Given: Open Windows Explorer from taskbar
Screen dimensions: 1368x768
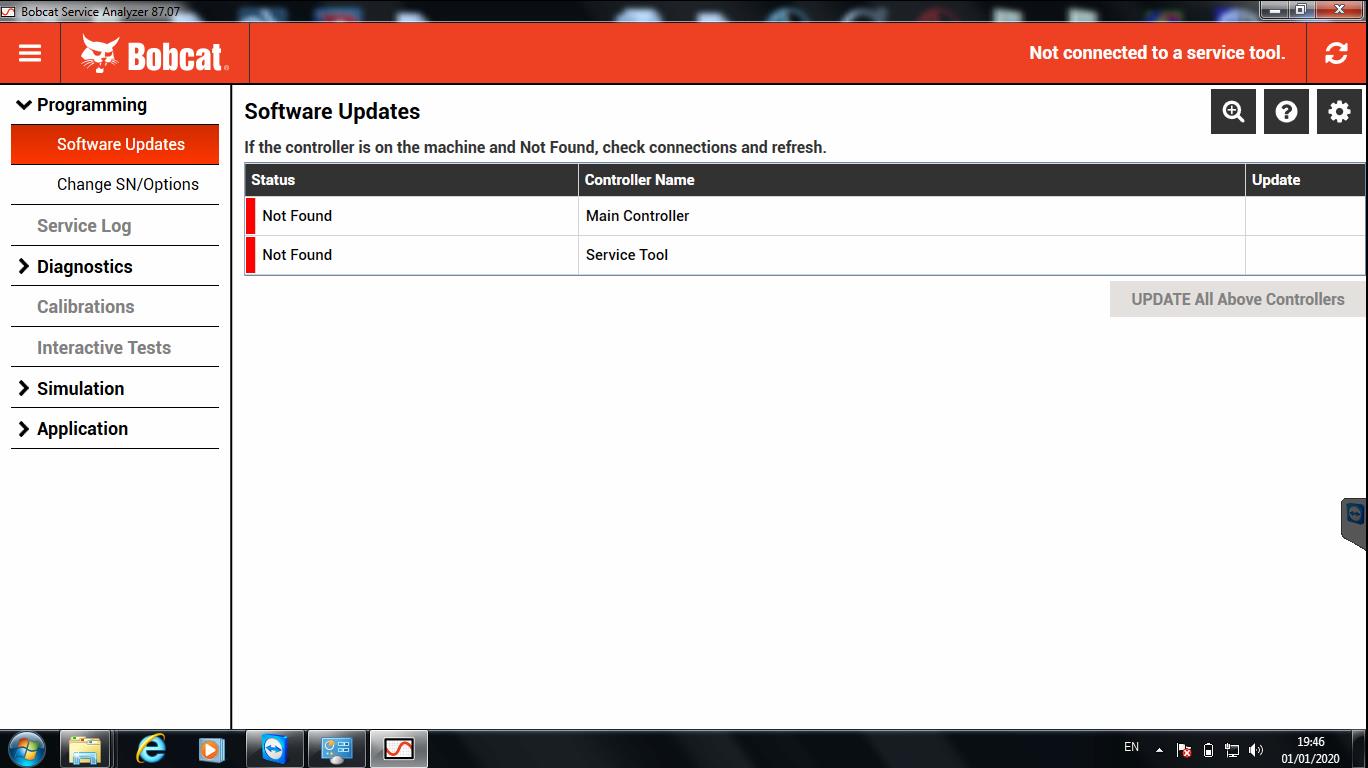Looking at the screenshot, I should [x=85, y=749].
